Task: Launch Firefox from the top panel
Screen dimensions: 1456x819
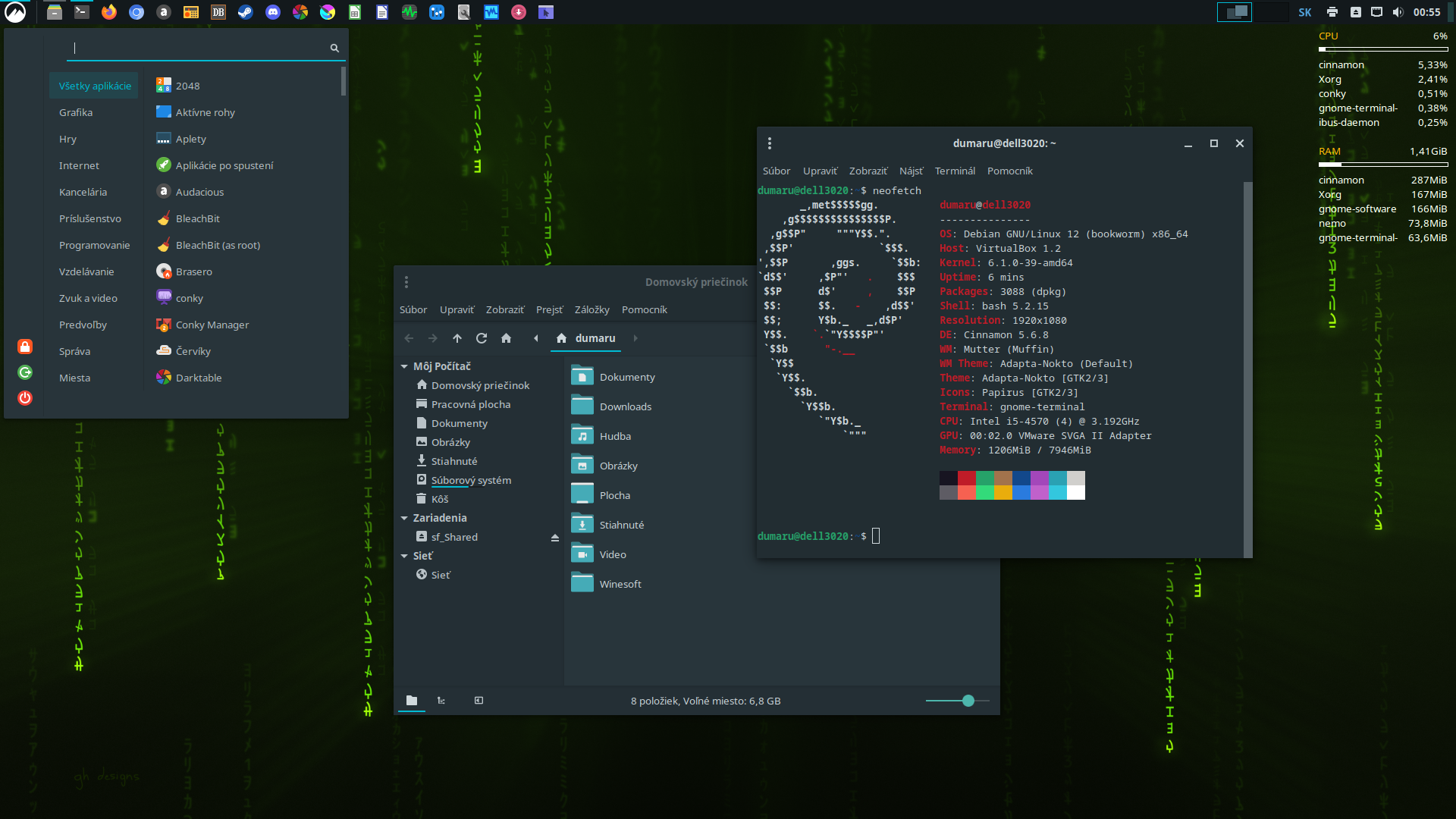Action: 109,12
